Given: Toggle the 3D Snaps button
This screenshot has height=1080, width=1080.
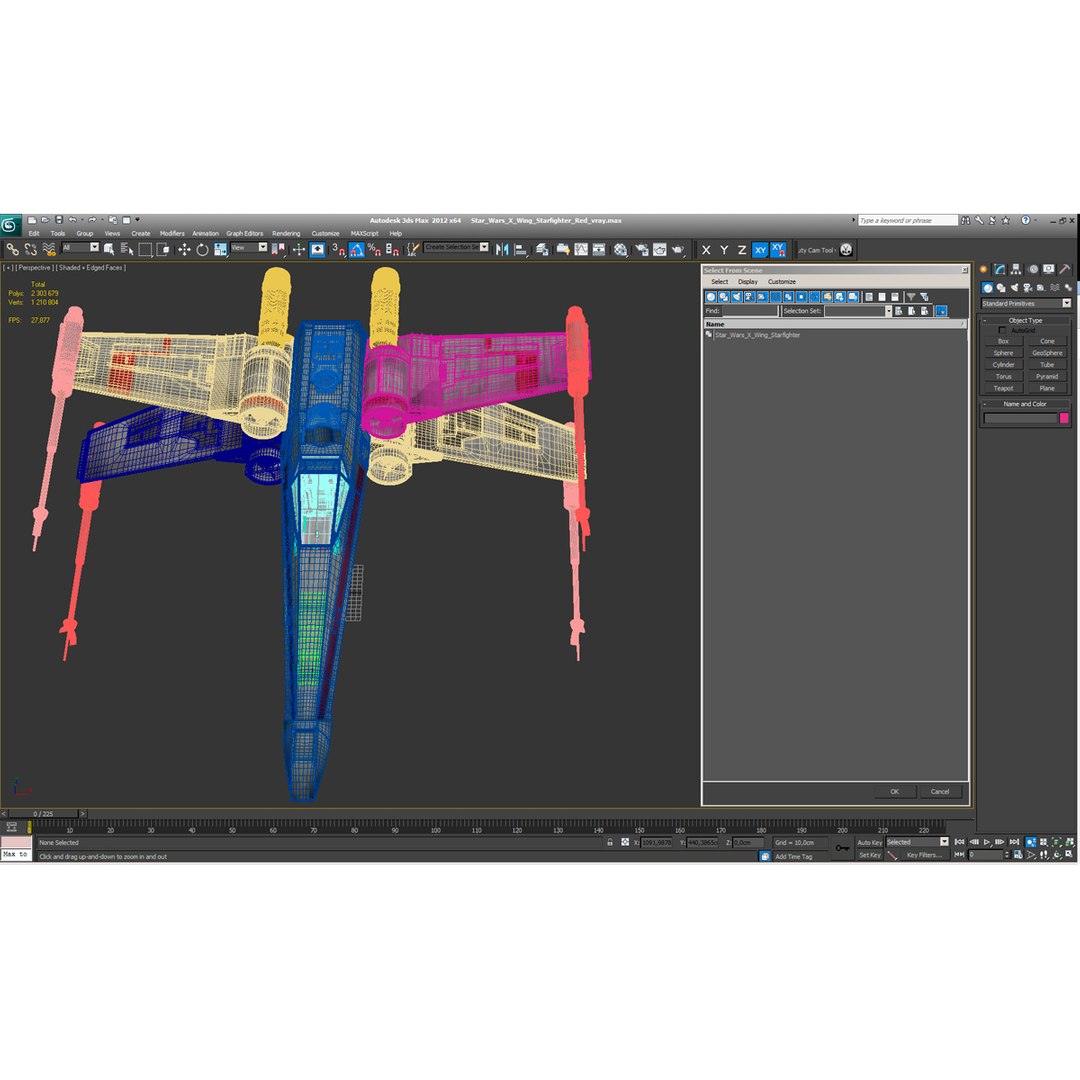Looking at the screenshot, I should pos(338,249).
